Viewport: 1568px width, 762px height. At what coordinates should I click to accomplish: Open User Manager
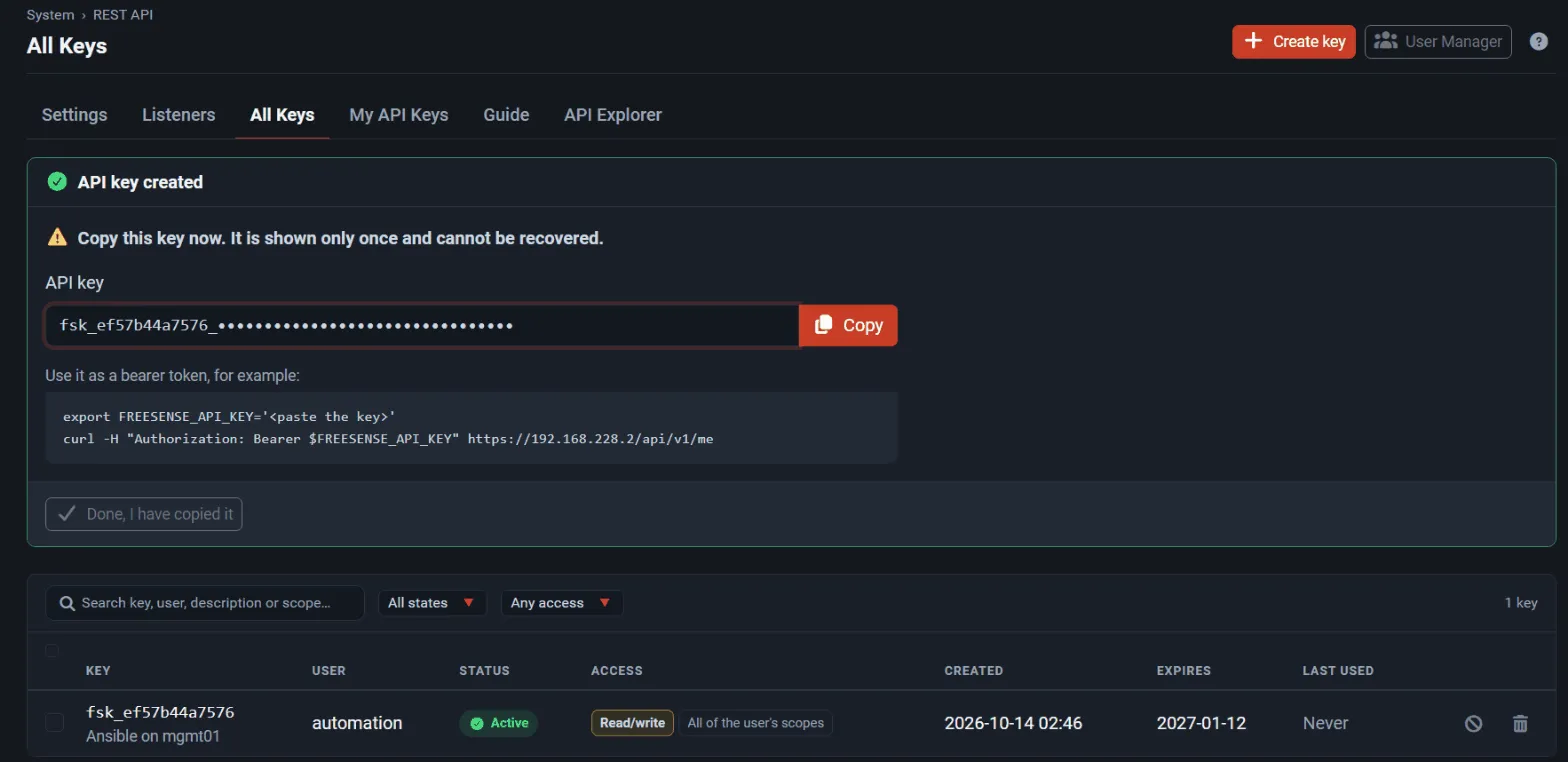(x=1437, y=42)
